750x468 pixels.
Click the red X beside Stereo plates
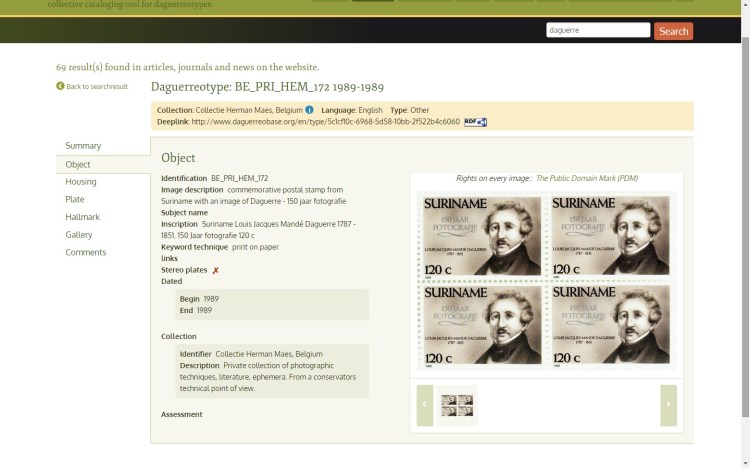click(215, 270)
